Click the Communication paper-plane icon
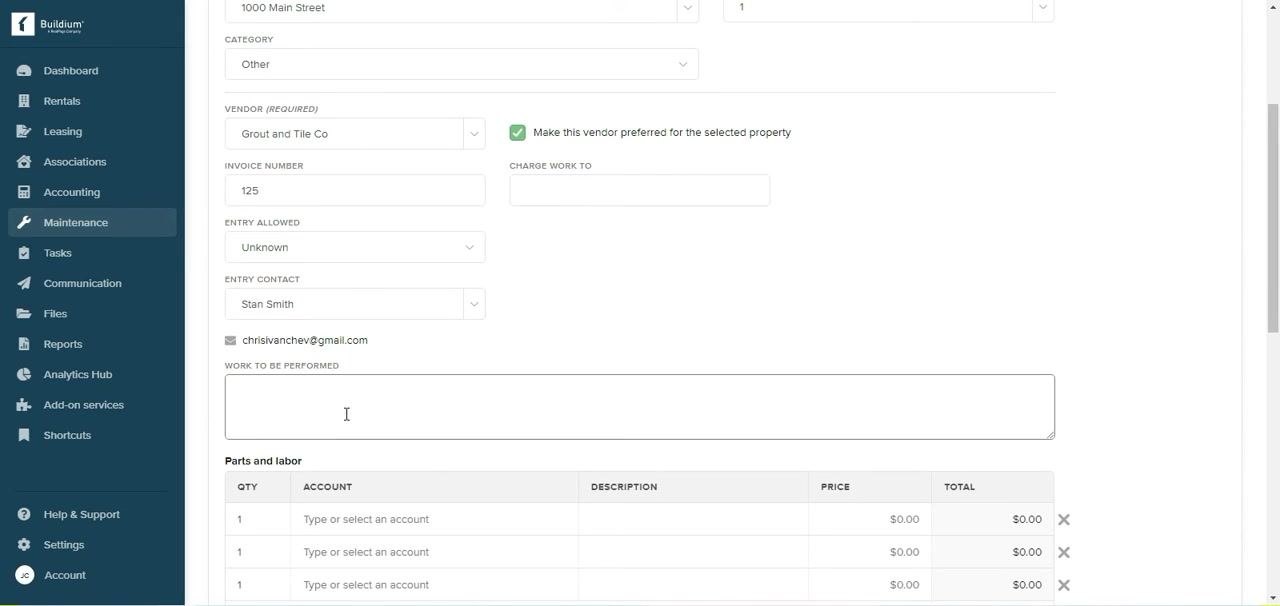 [24, 283]
